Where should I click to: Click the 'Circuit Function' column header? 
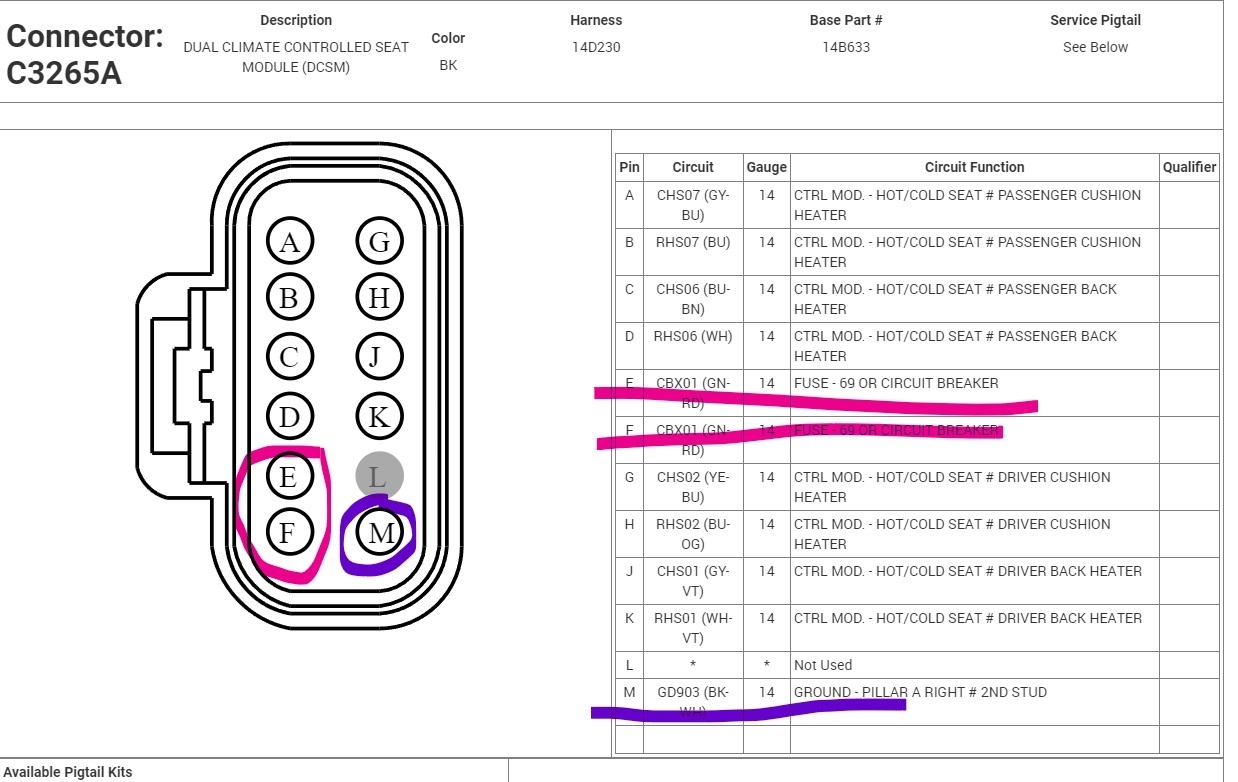click(974, 167)
